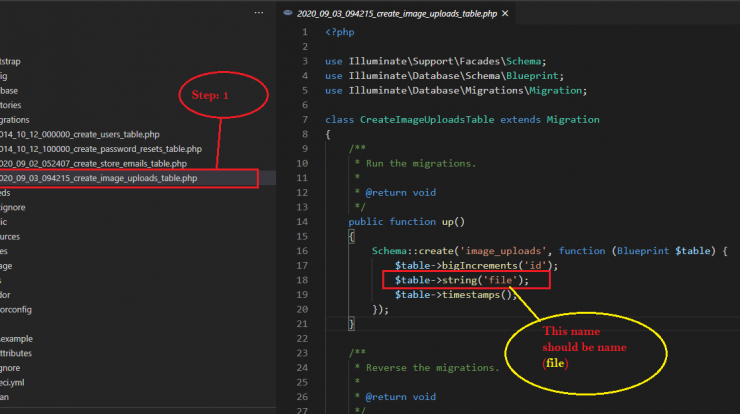The width and height of the screenshot is (740, 414).
Task: Click Migration in the line 5 use statement
Action: pos(555,91)
